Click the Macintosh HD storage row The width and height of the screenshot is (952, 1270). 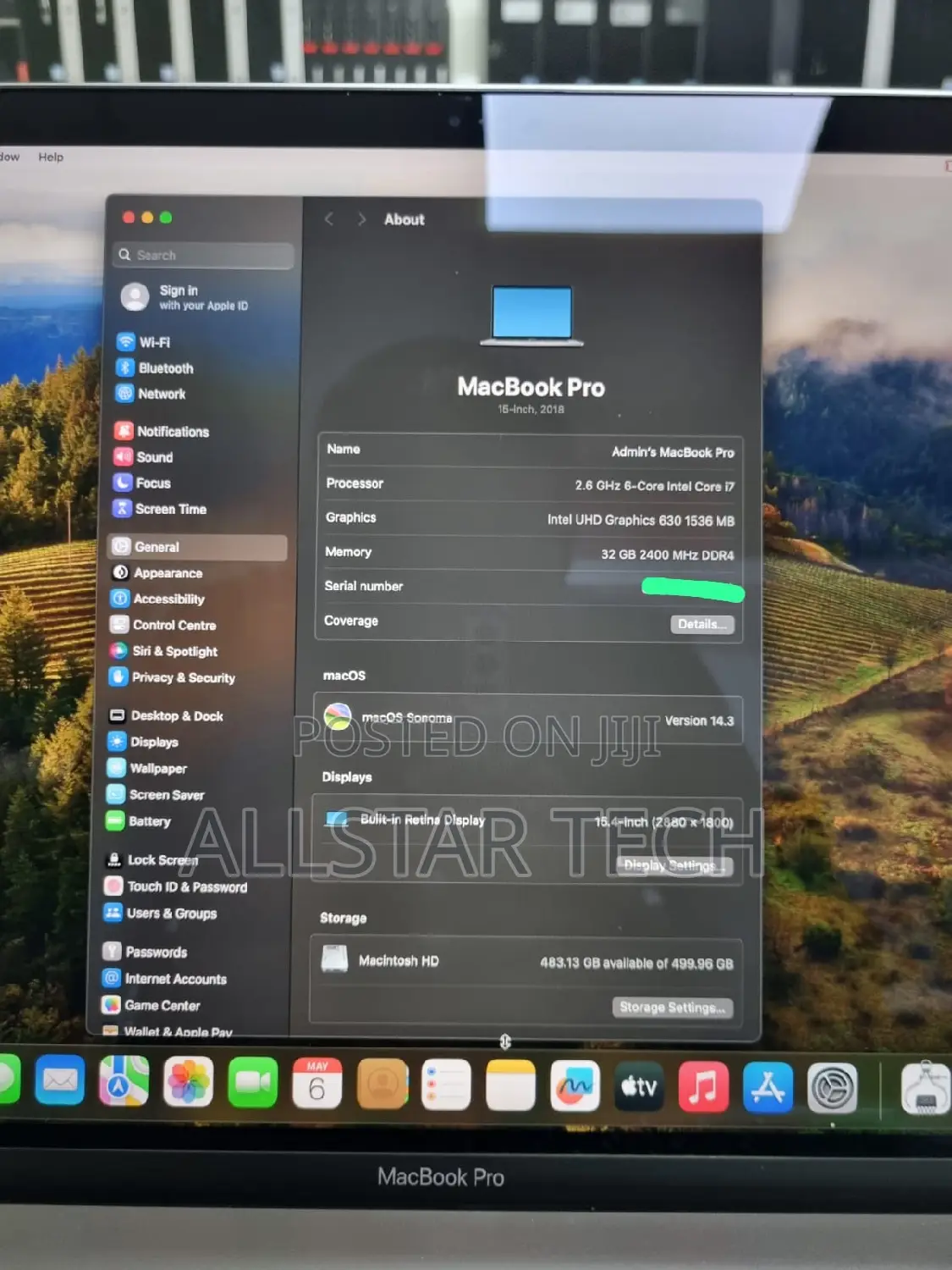pyautogui.click(x=526, y=962)
